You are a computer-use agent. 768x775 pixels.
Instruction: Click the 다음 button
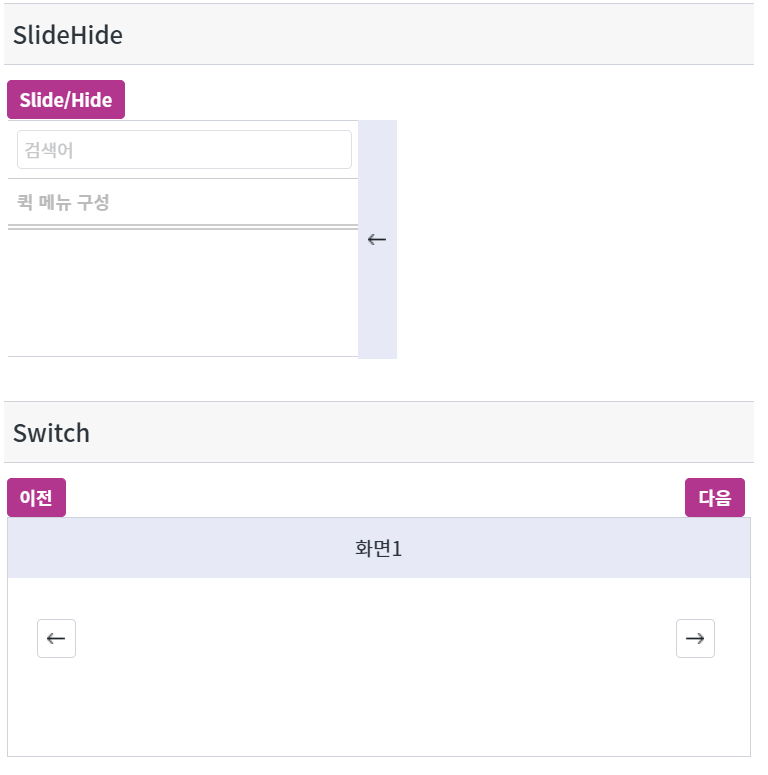click(x=715, y=497)
